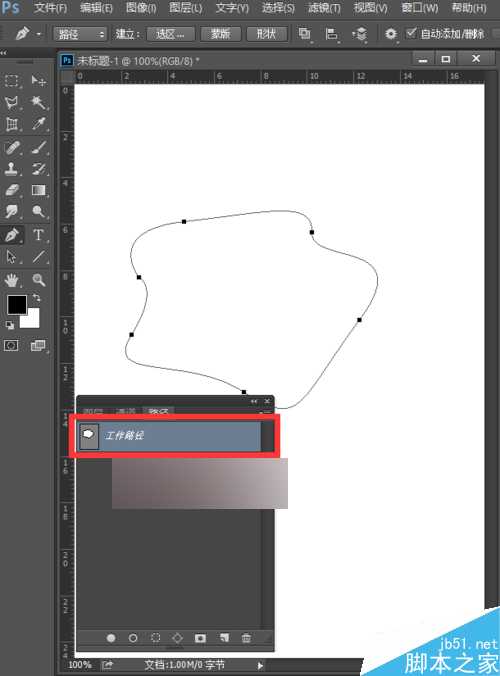Select the Gradient tool
This screenshot has width=500, height=676.
click(38, 190)
